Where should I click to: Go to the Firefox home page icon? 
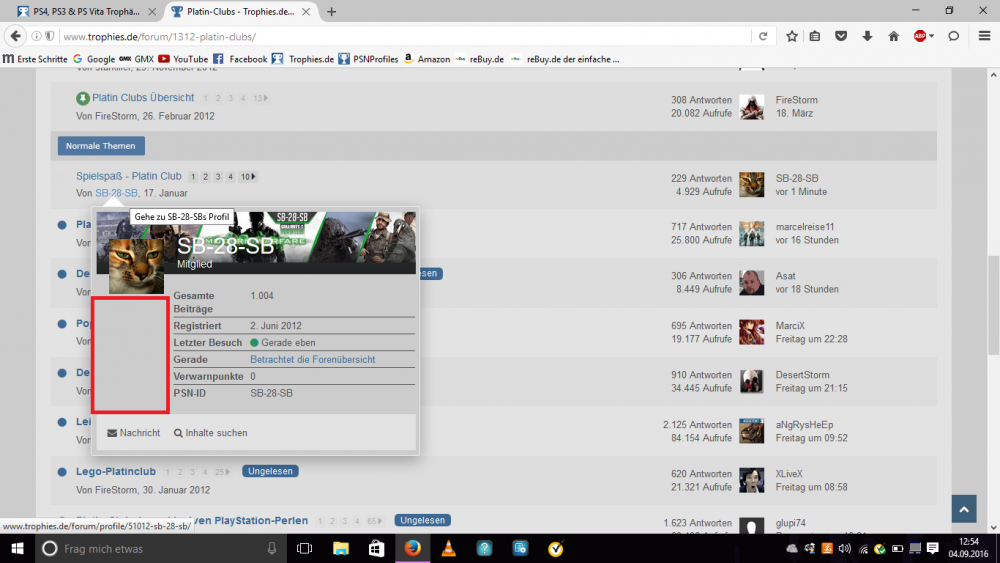pos(893,36)
